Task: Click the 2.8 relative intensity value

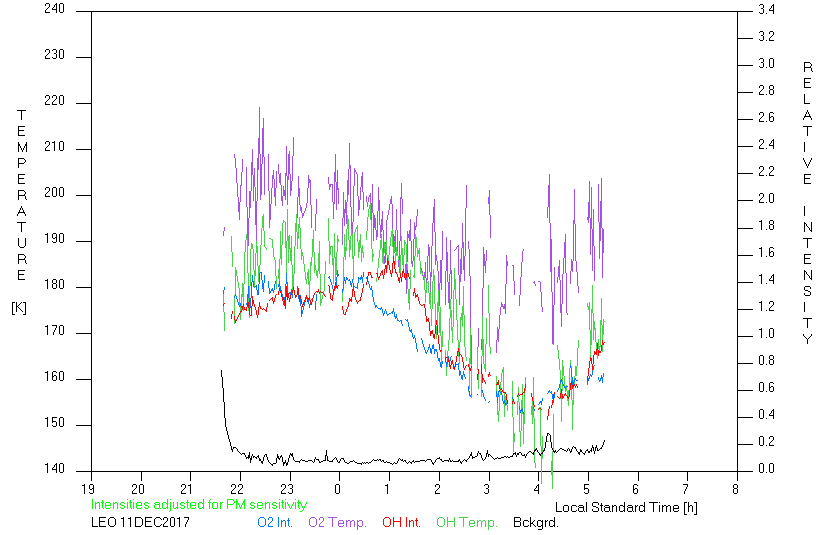Action: 766,90
